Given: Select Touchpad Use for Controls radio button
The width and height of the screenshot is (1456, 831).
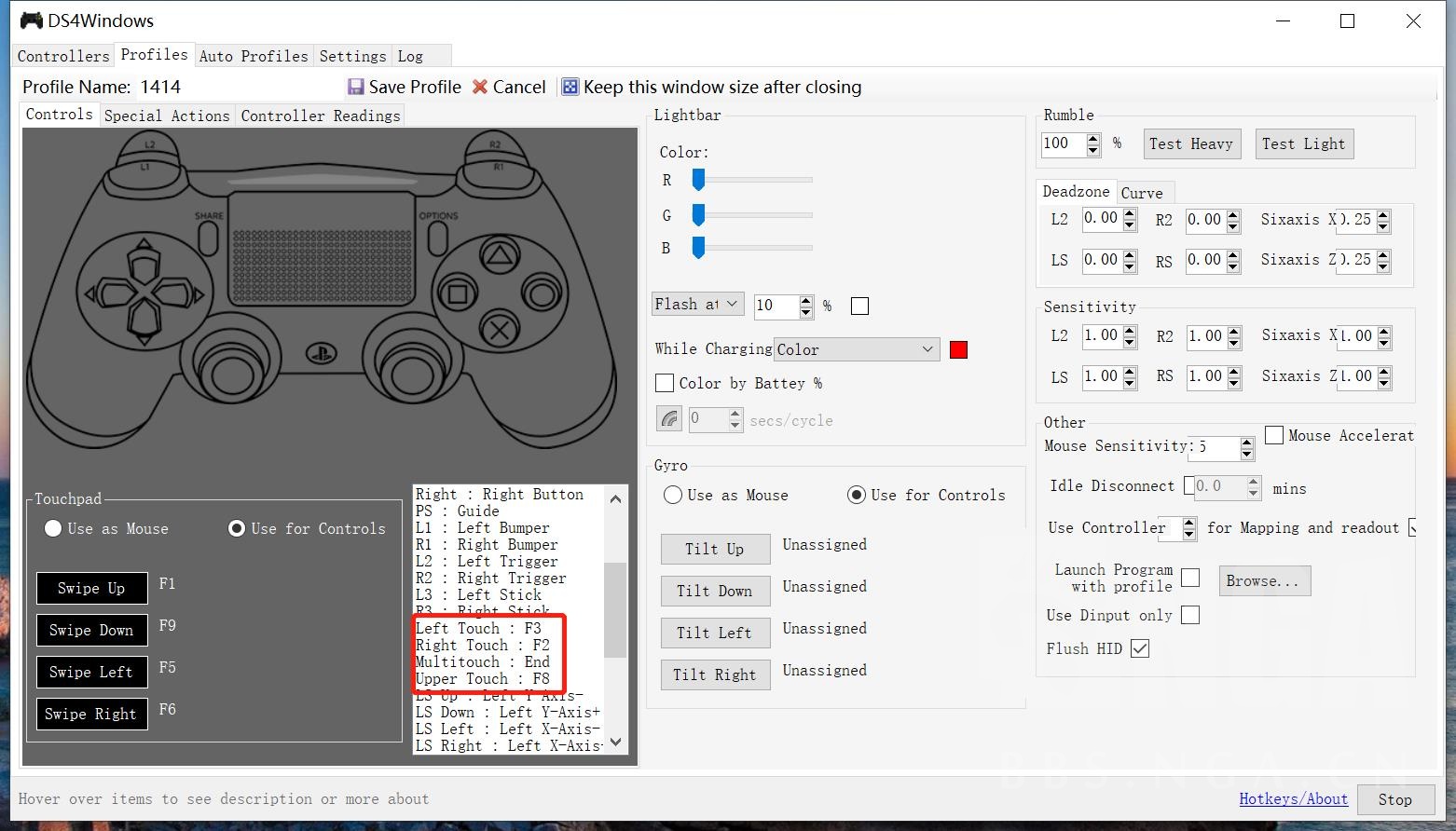Looking at the screenshot, I should tap(237, 528).
